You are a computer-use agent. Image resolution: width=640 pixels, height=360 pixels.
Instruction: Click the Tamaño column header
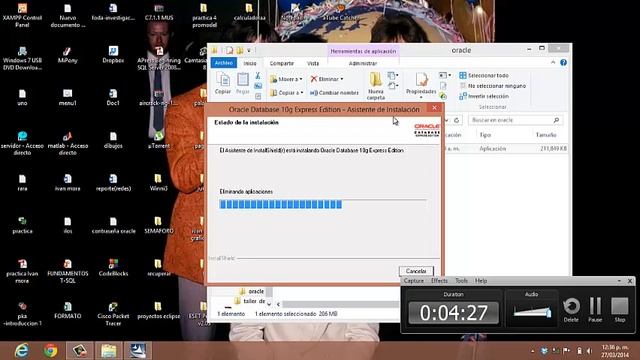[x=546, y=135]
